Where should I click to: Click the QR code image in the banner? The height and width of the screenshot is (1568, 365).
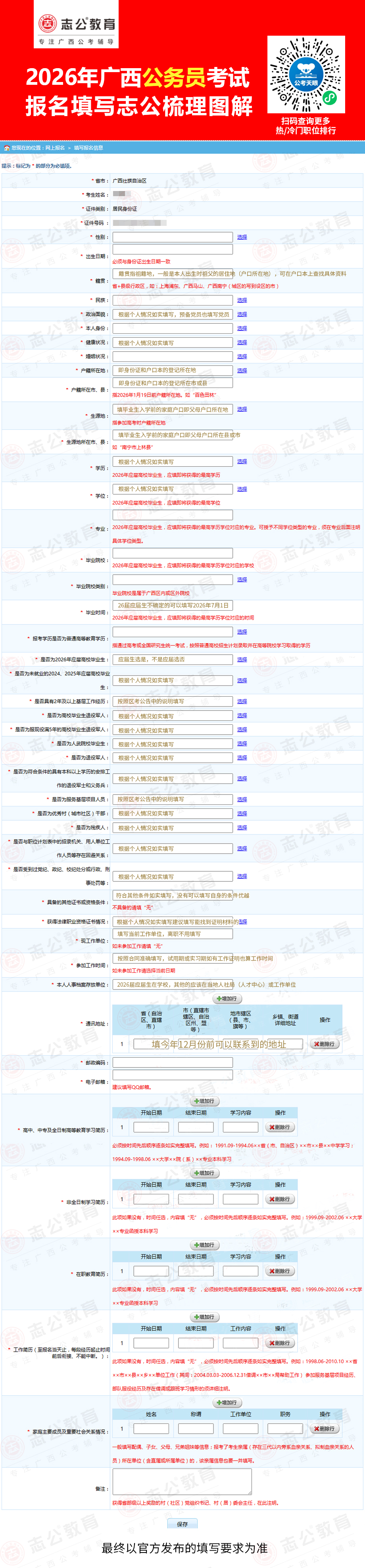[306, 74]
